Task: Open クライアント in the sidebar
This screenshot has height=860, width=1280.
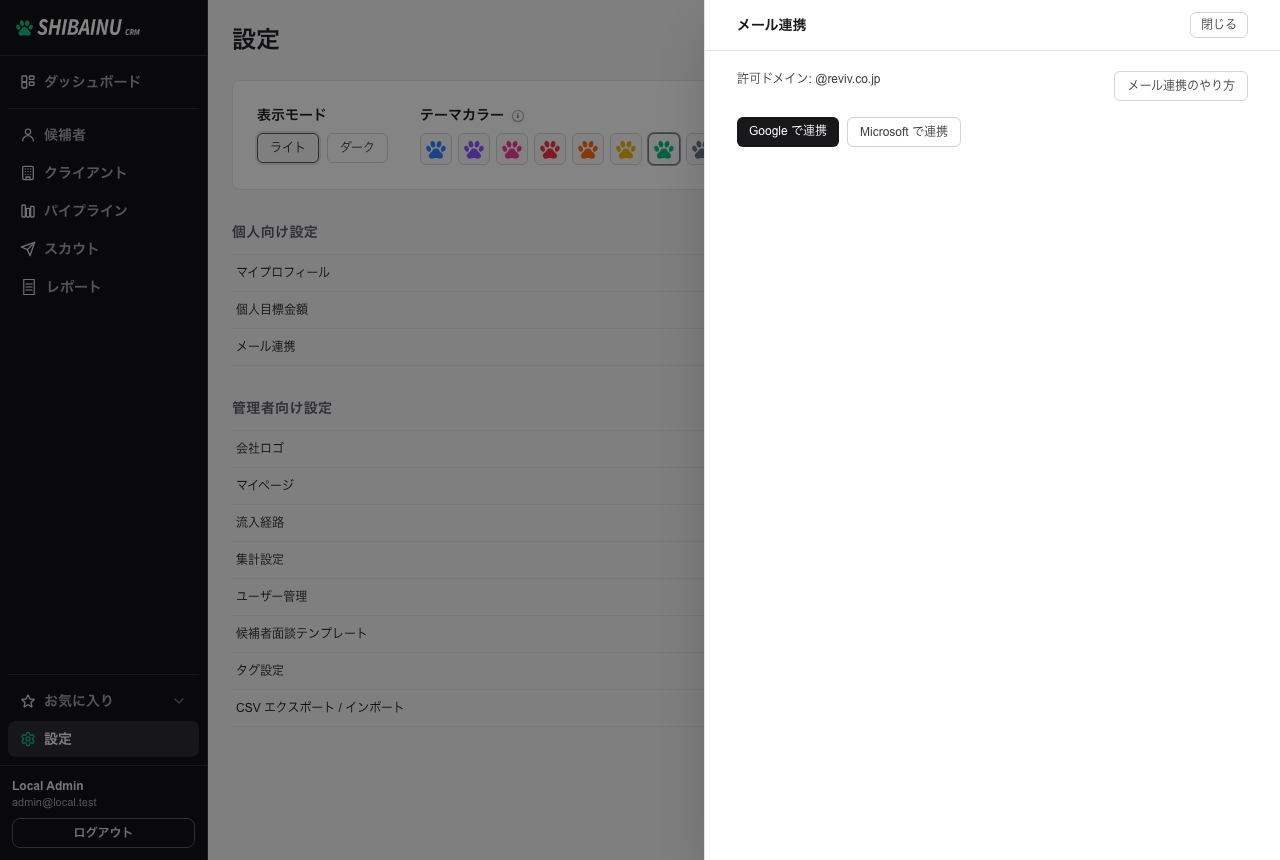Action: [x=104, y=173]
